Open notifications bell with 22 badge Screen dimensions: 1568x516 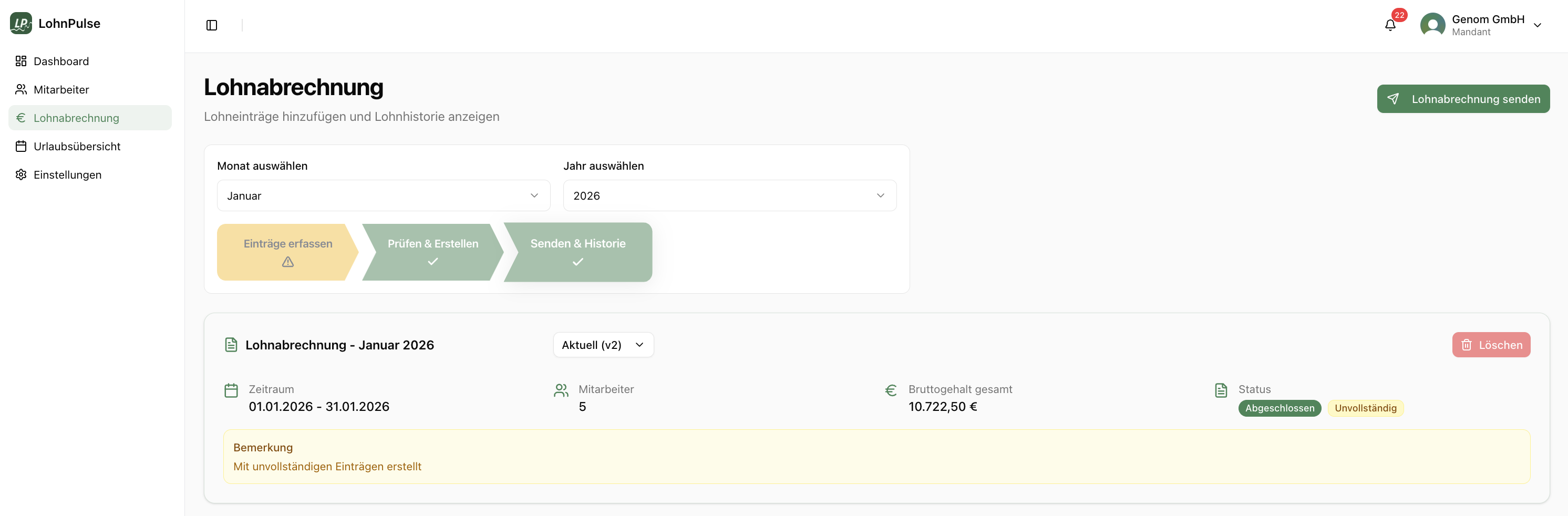click(x=1390, y=25)
